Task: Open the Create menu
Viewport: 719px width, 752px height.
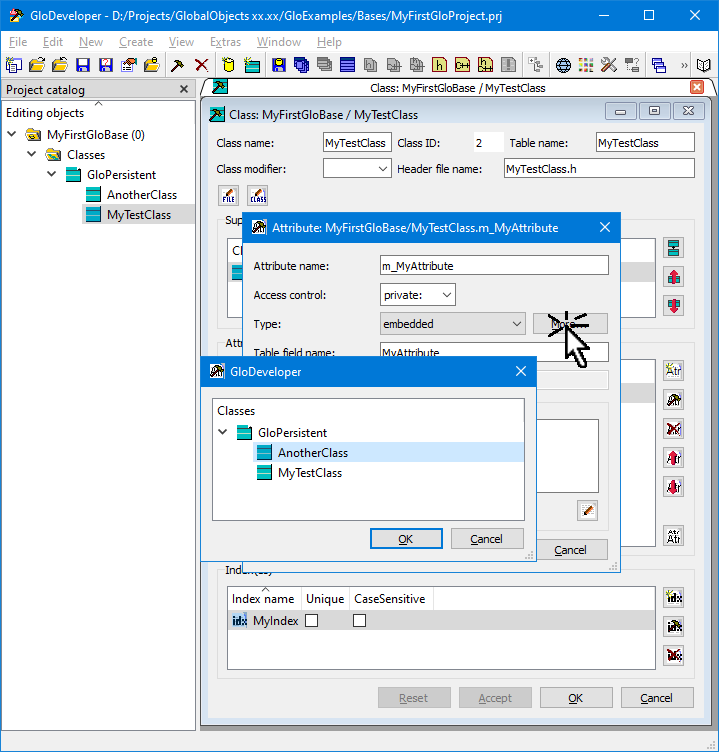Action: [136, 42]
